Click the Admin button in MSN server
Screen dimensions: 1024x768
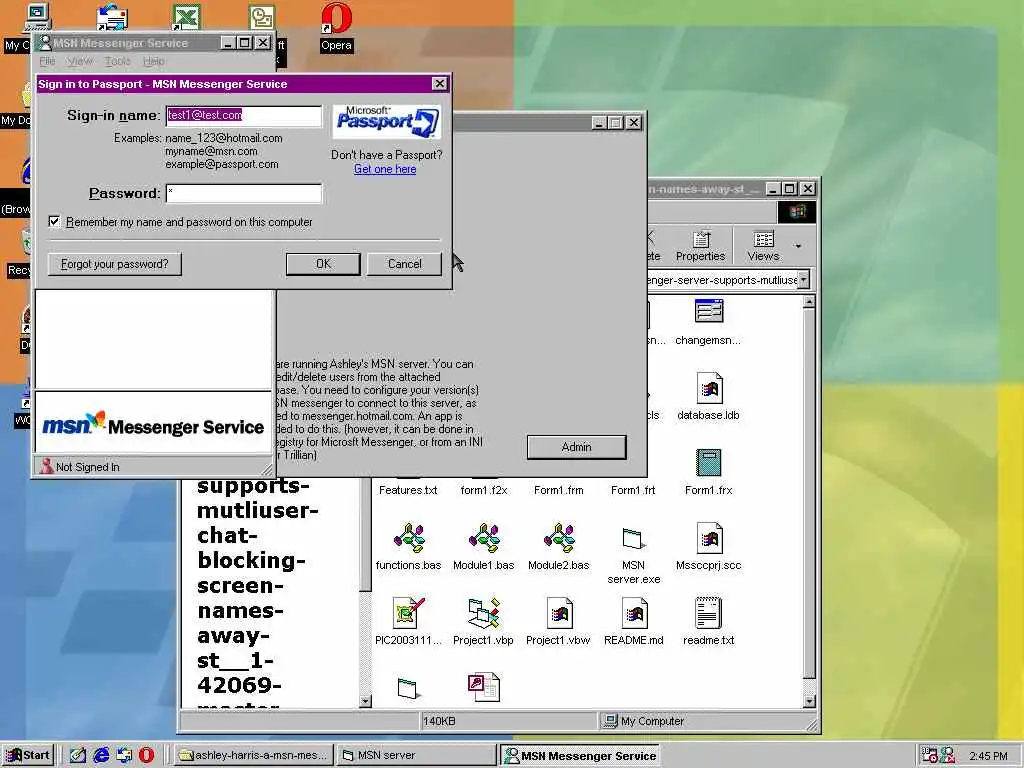click(x=577, y=447)
